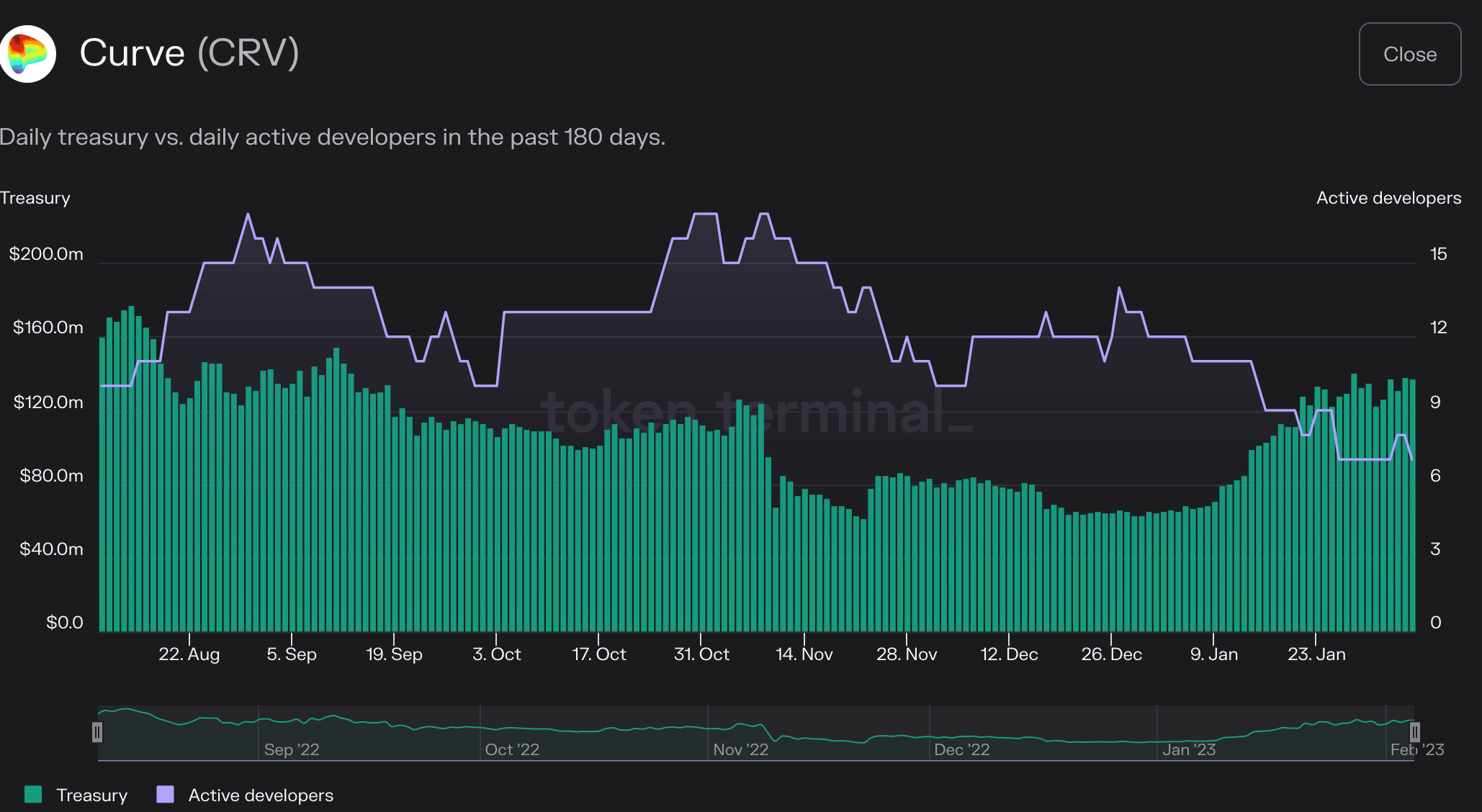
Task: Click the 28. Nov x-axis label
Action: tap(907, 654)
